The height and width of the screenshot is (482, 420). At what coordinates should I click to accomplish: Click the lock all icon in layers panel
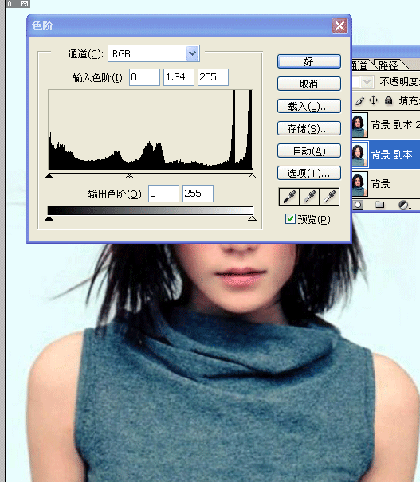coord(388,100)
